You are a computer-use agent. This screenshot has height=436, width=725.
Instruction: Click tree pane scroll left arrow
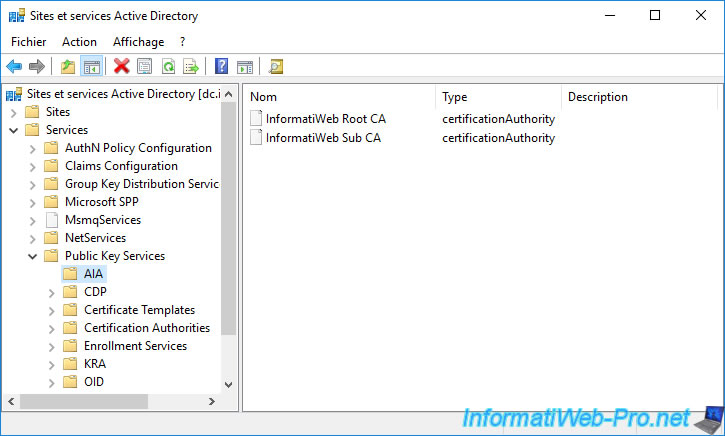coord(12,401)
